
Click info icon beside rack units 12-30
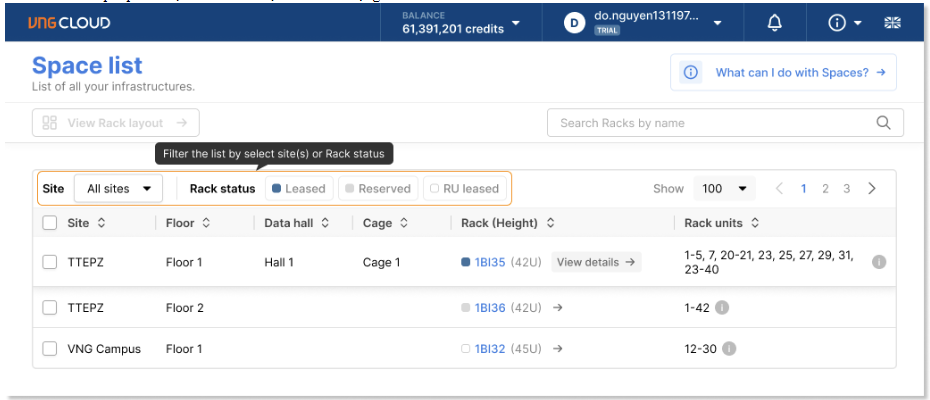pos(728,349)
